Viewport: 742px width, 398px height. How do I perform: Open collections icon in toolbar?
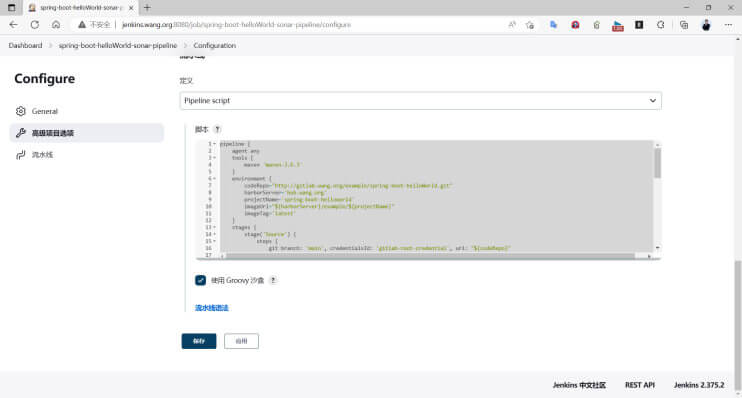point(684,25)
